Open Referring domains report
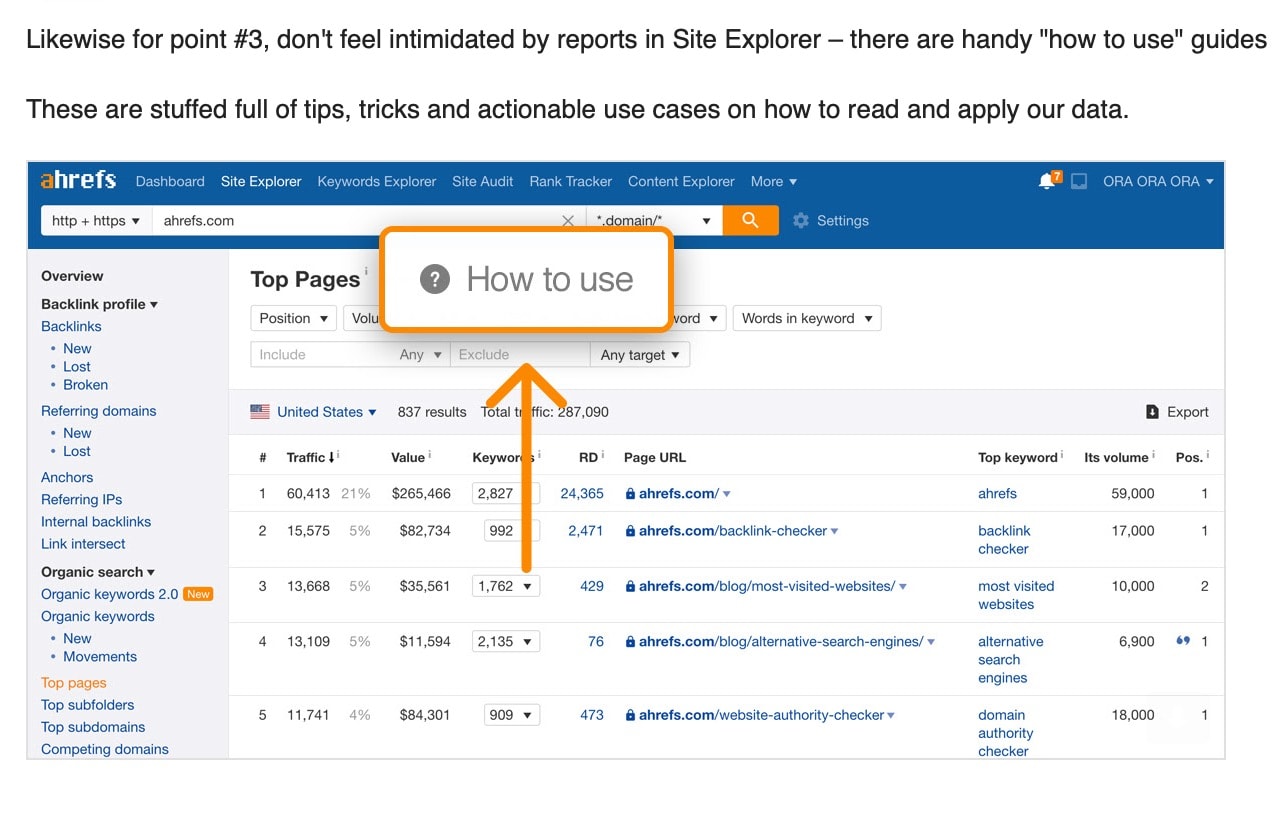This screenshot has height=822, width=1274. [99, 410]
